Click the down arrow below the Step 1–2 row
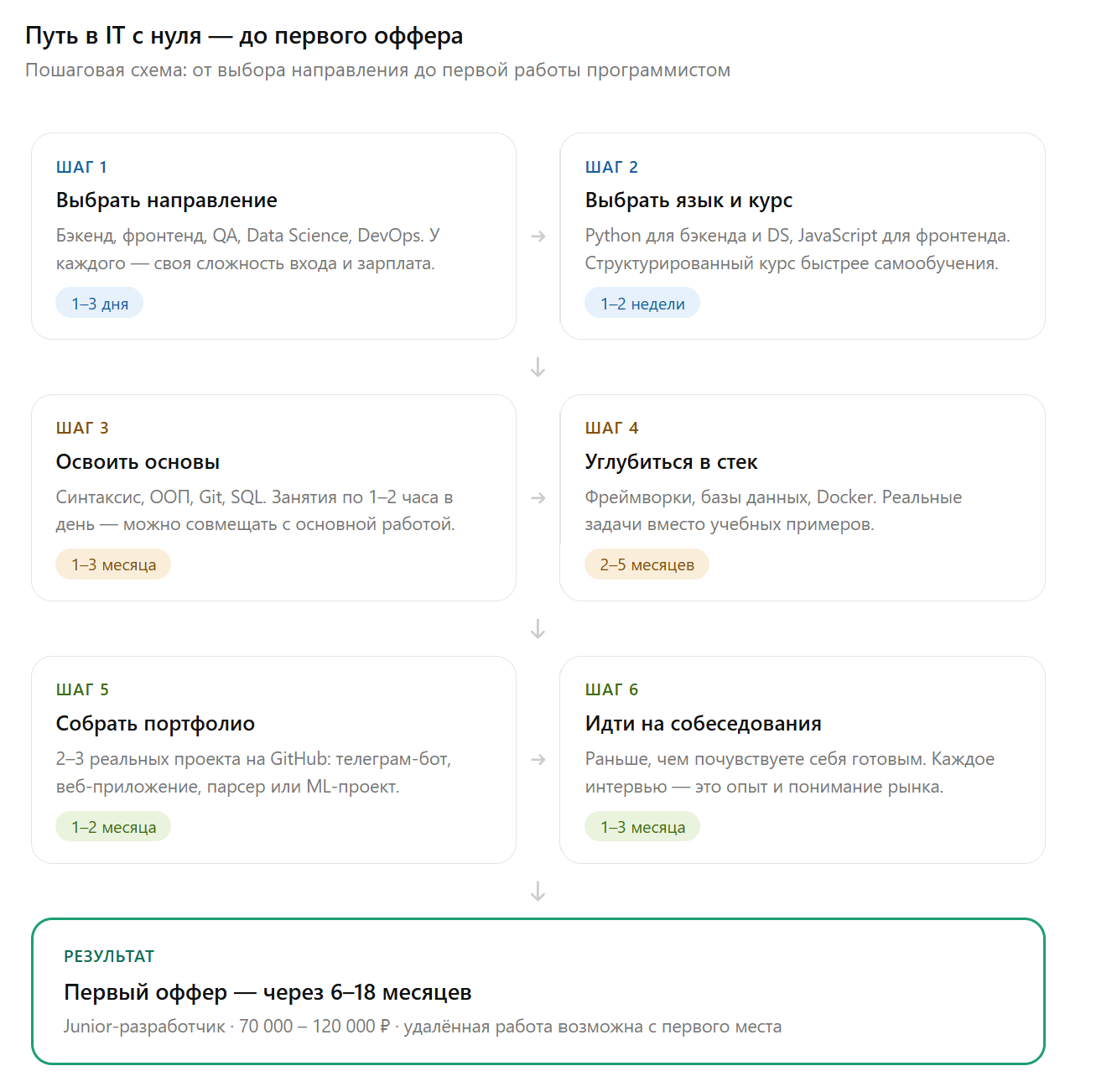The height and width of the screenshot is (1092, 1117). pyautogui.click(x=538, y=367)
